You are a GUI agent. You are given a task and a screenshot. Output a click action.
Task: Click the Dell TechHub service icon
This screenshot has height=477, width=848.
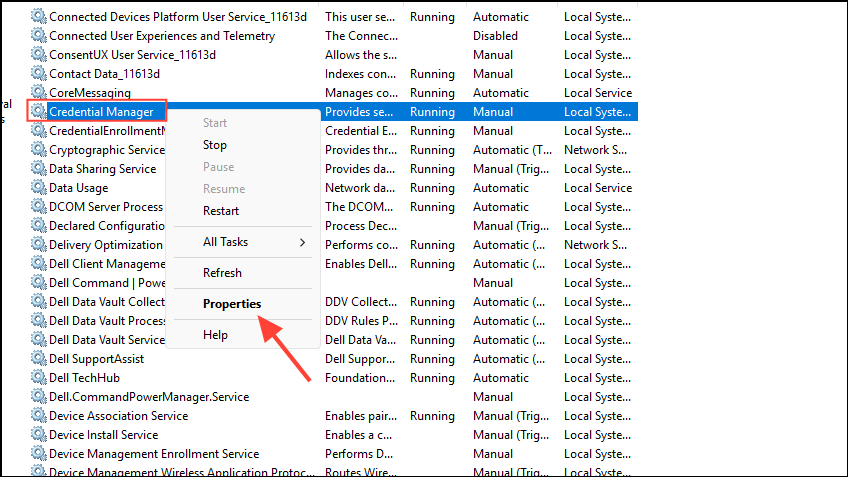click(x=39, y=378)
